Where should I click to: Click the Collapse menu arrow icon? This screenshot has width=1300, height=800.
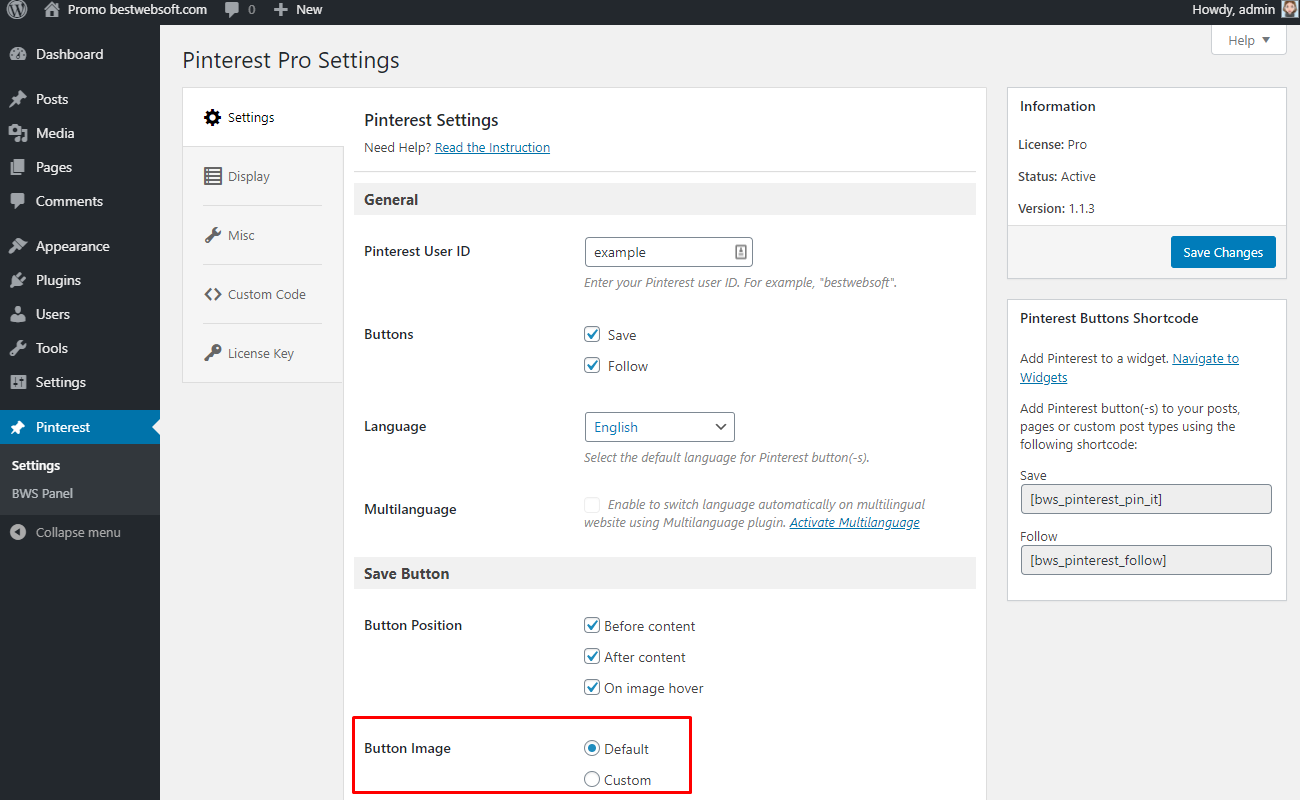click(18, 532)
